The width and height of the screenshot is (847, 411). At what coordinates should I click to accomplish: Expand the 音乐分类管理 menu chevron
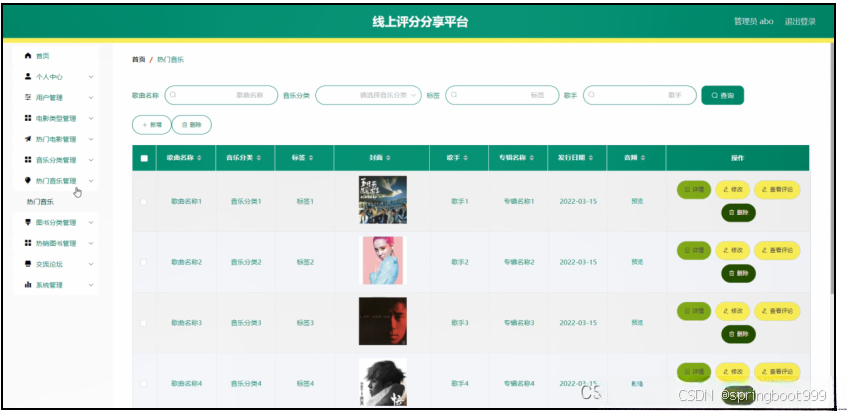91,160
